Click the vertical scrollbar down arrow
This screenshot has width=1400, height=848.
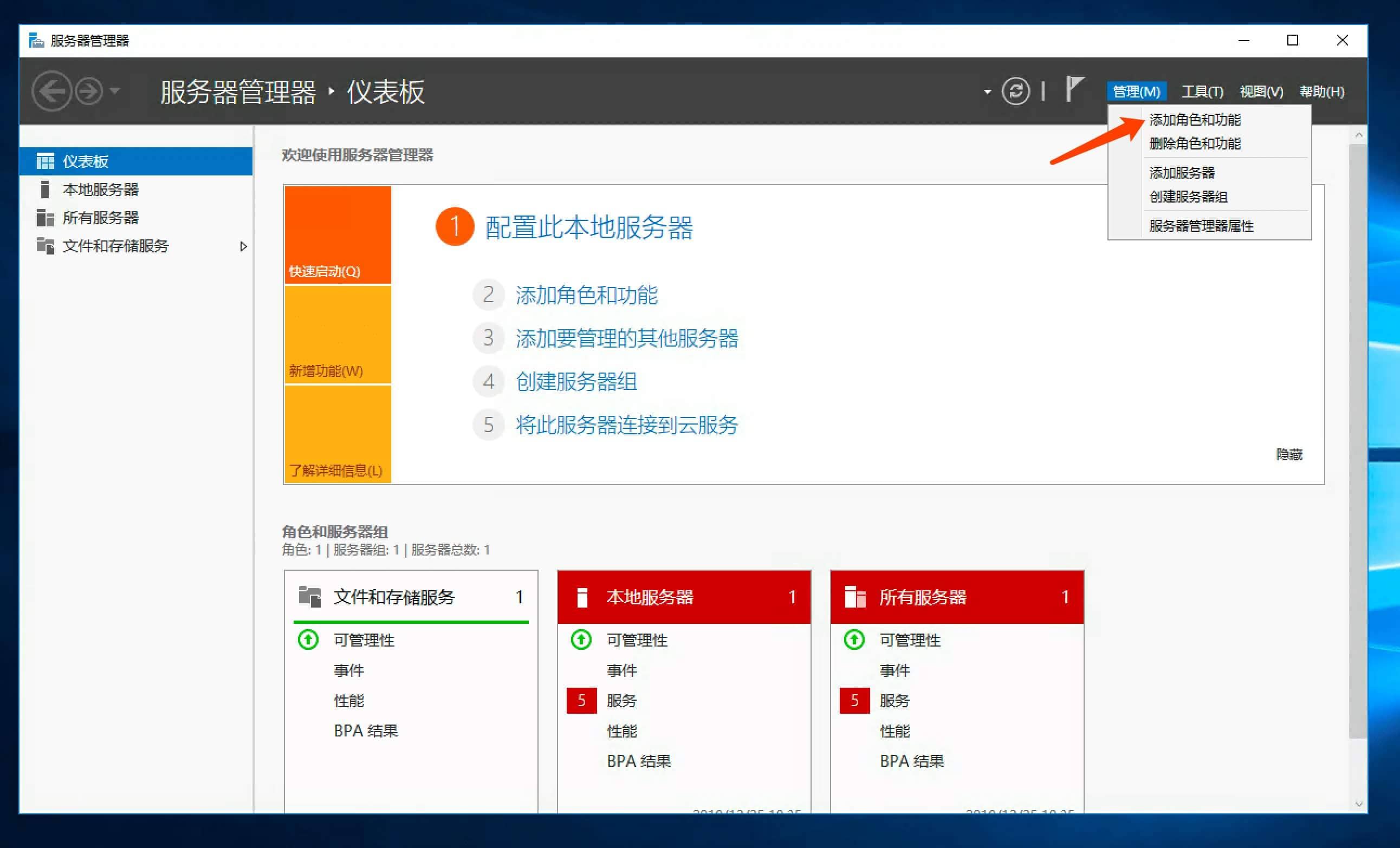1358,804
